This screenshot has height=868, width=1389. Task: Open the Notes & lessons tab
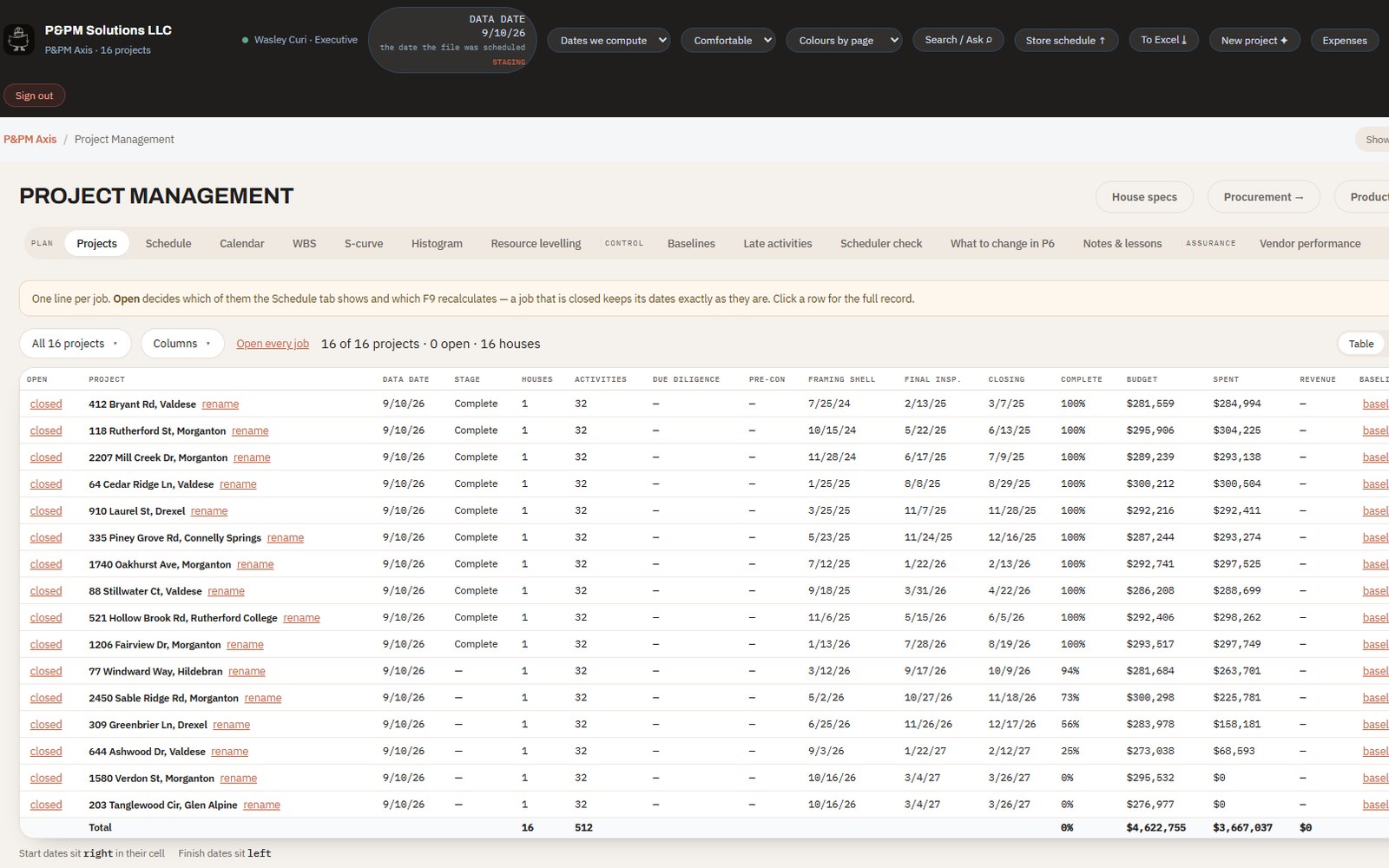pyautogui.click(x=1122, y=244)
